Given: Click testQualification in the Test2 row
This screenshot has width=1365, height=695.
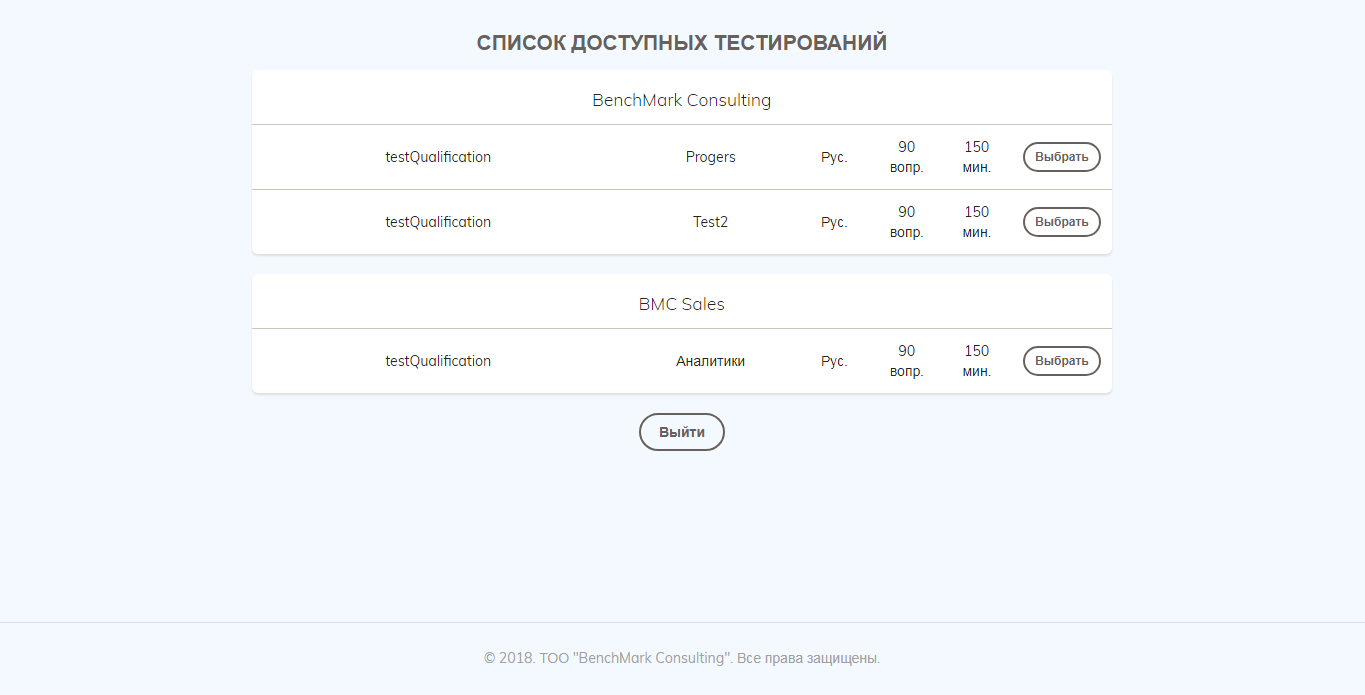Looking at the screenshot, I should coord(438,222).
